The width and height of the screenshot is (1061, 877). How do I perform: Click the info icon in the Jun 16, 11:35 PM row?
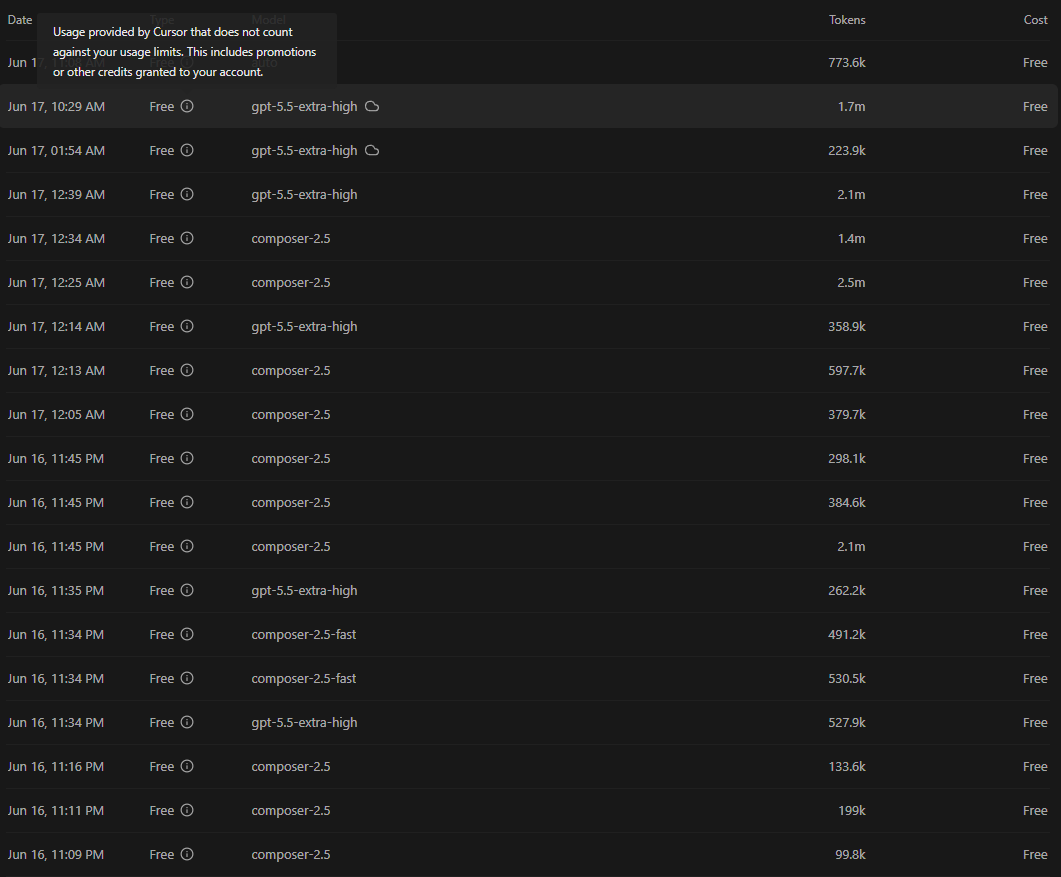point(187,590)
